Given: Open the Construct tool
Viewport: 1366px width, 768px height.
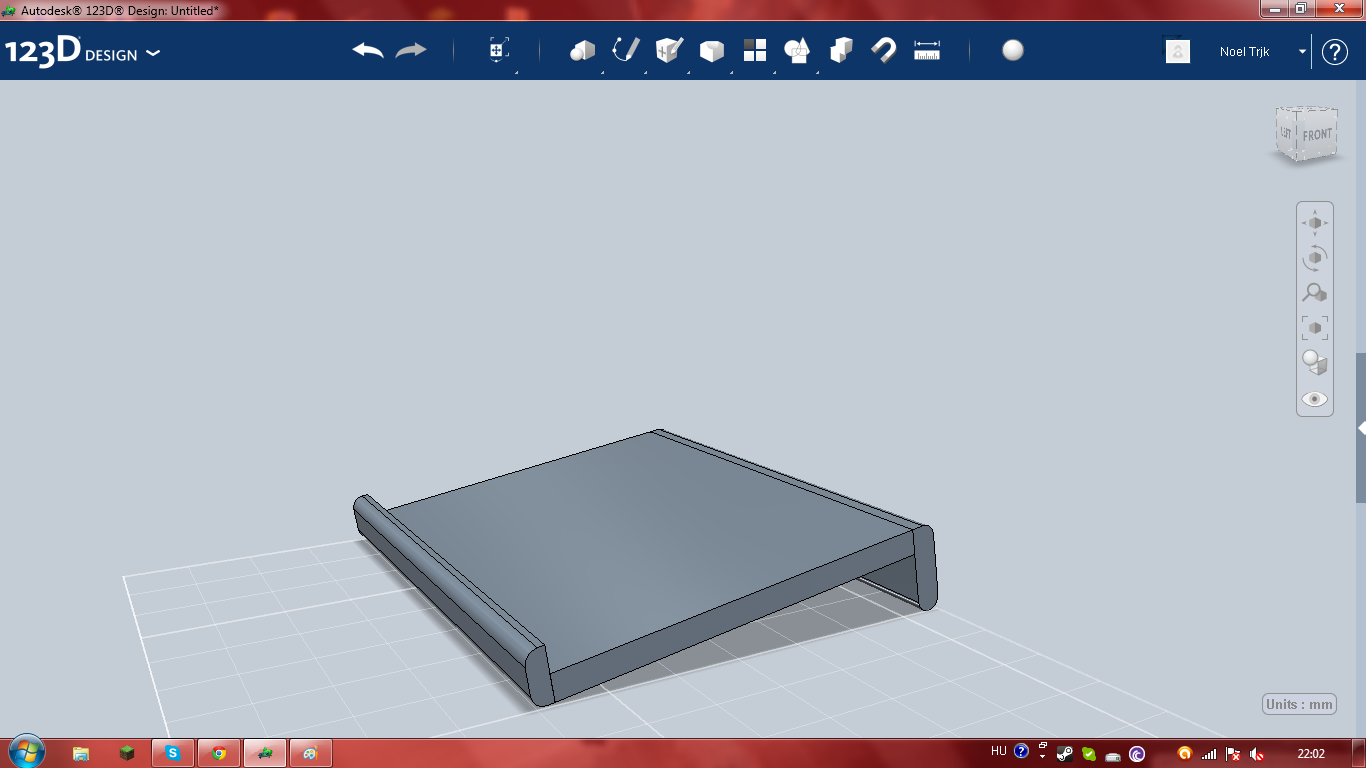Looking at the screenshot, I should [x=669, y=50].
